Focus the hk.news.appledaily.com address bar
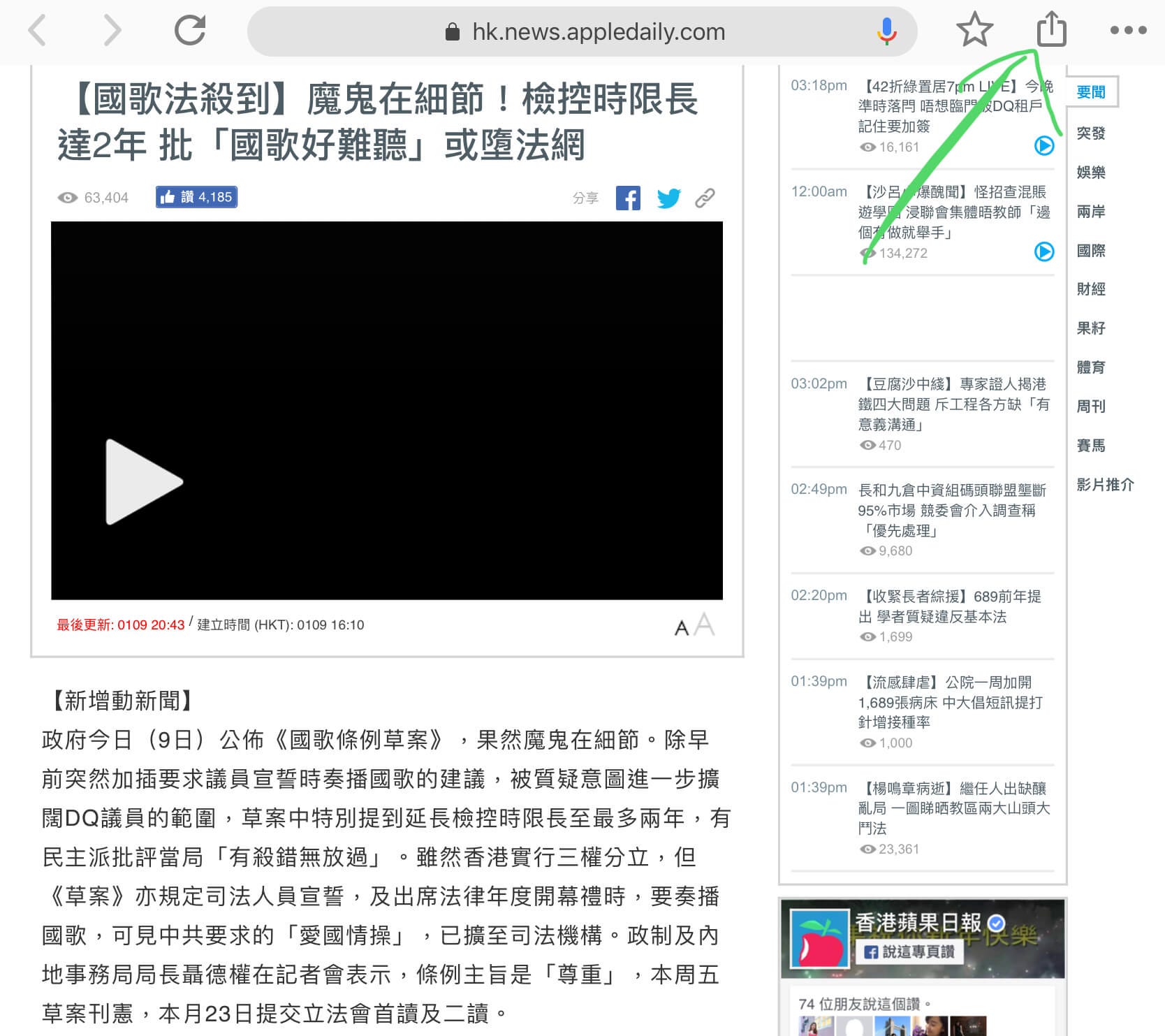The image size is (1165, 1036). point(582,31)
